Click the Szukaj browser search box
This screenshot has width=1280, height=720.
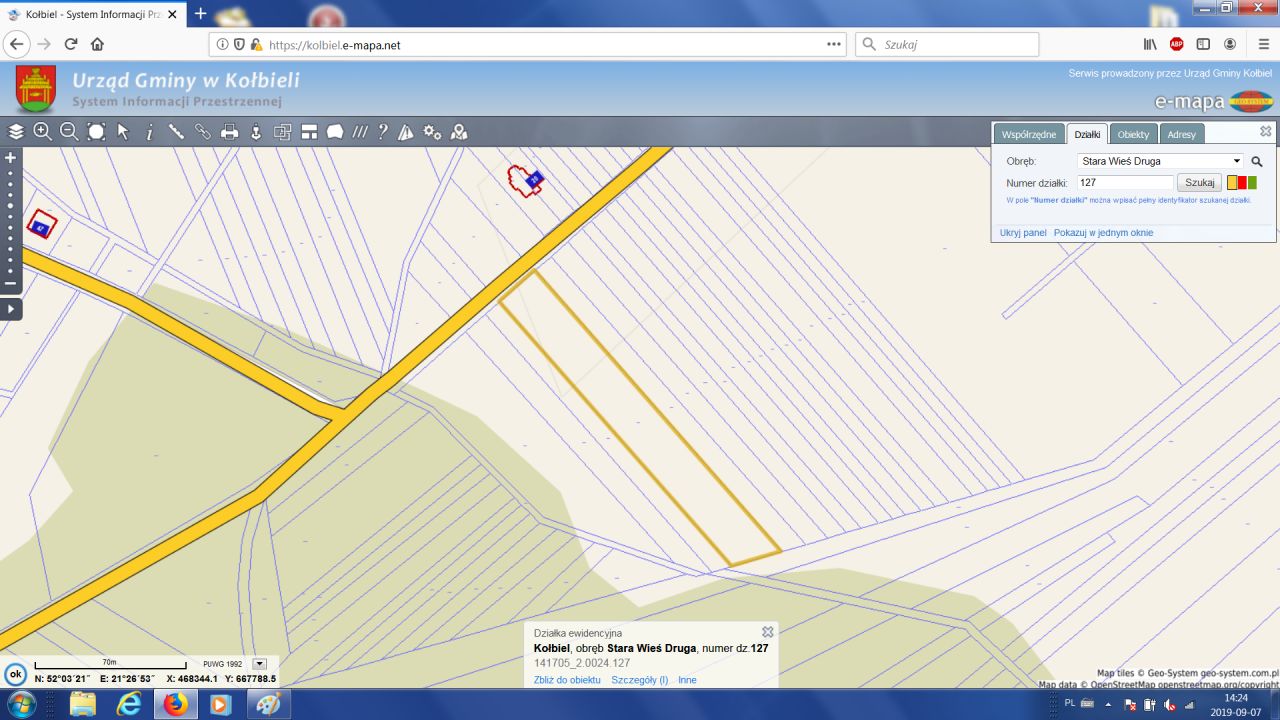(x=946, y=44)
